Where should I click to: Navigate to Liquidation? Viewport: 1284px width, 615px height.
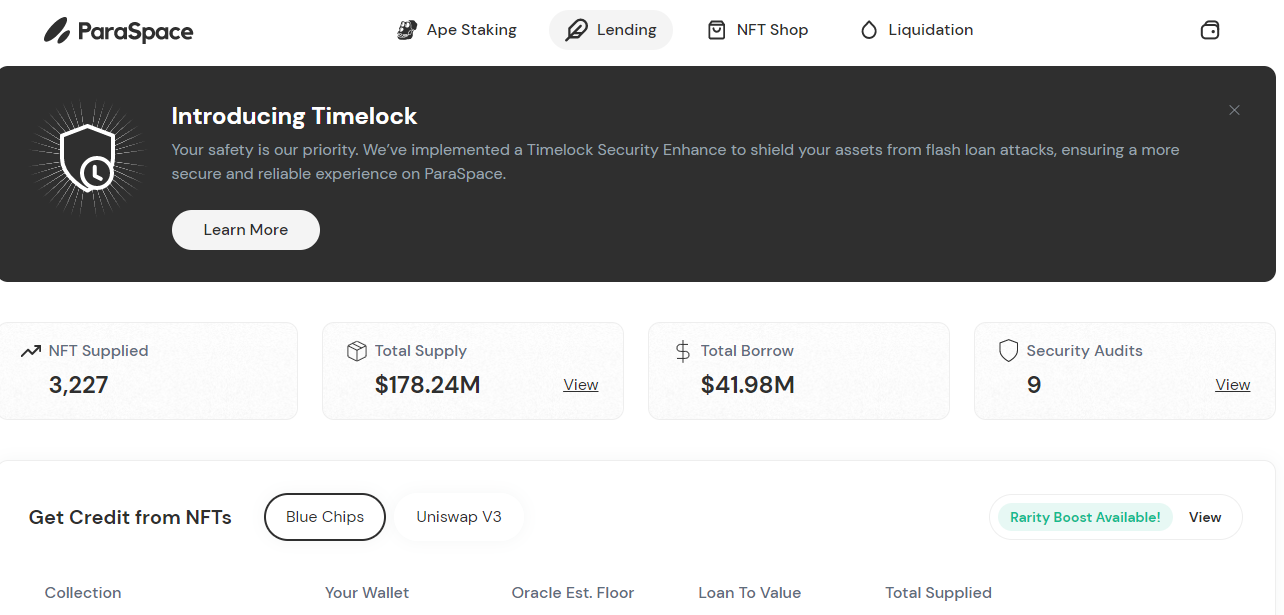[x=916, y=30]
